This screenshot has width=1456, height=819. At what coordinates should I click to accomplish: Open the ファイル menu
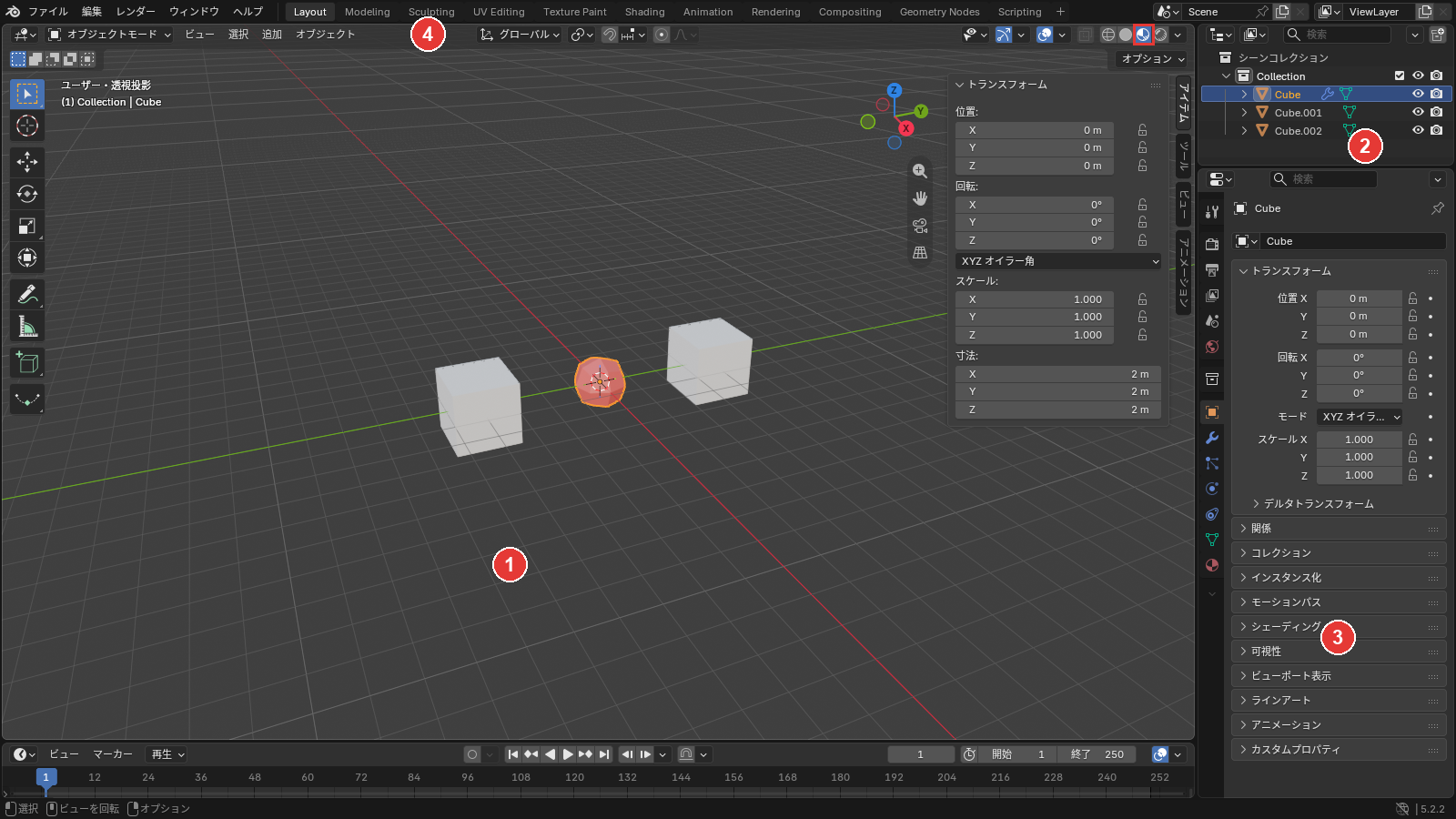click(48, 12)
